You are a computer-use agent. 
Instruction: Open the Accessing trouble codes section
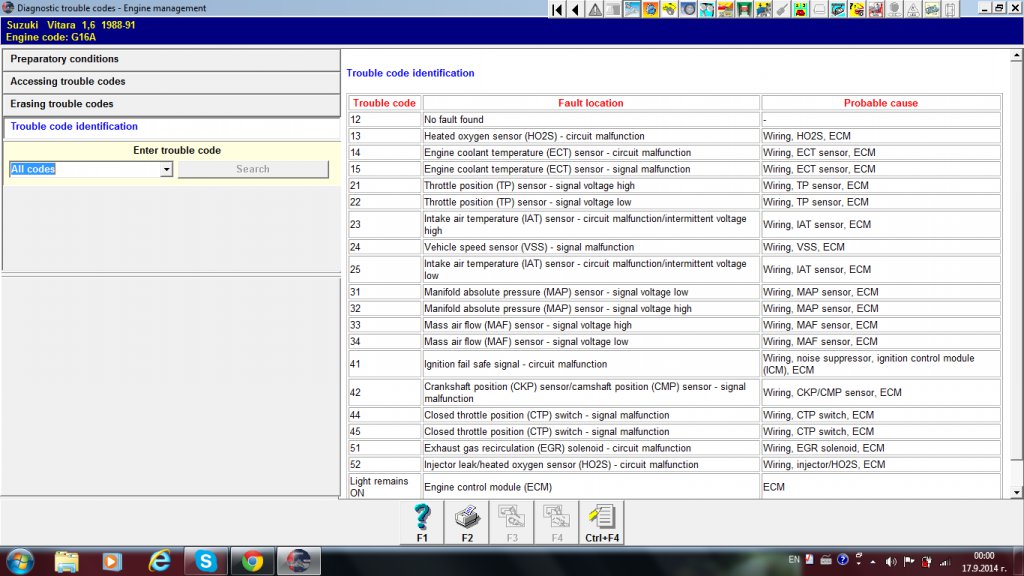point(170,82)
